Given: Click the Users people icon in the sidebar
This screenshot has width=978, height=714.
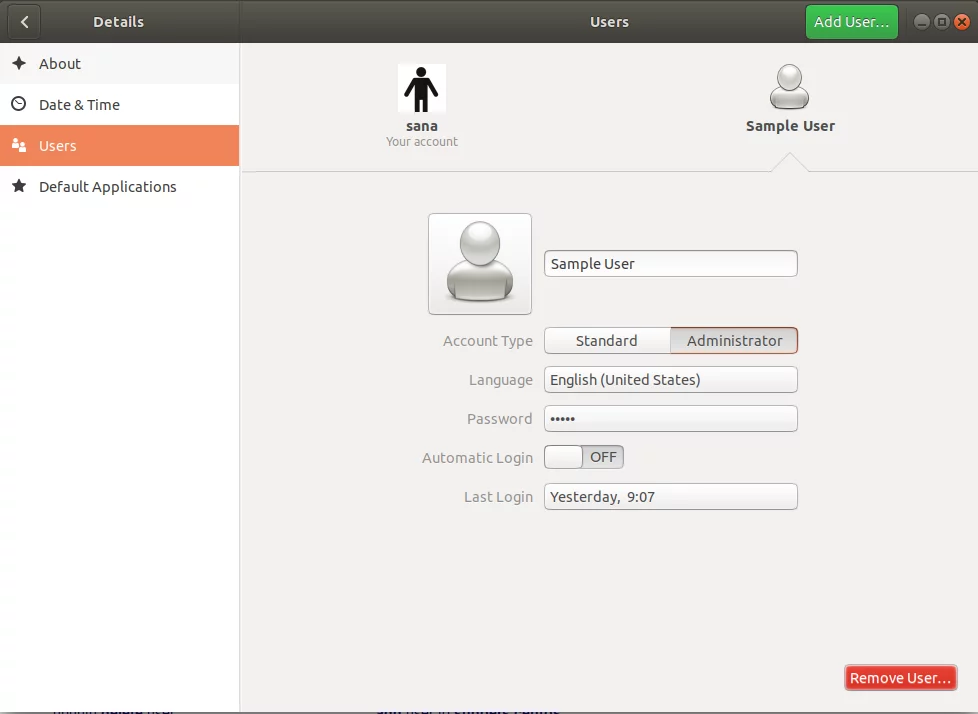Looking at the screenshot, I should pyautogui.click(x=19, y=145).
